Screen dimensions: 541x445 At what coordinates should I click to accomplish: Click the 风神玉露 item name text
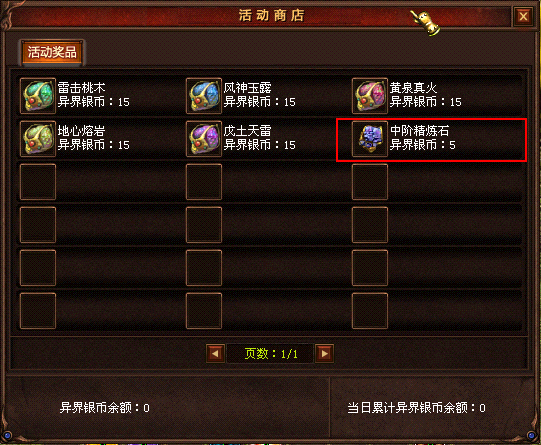pos(247,88)
